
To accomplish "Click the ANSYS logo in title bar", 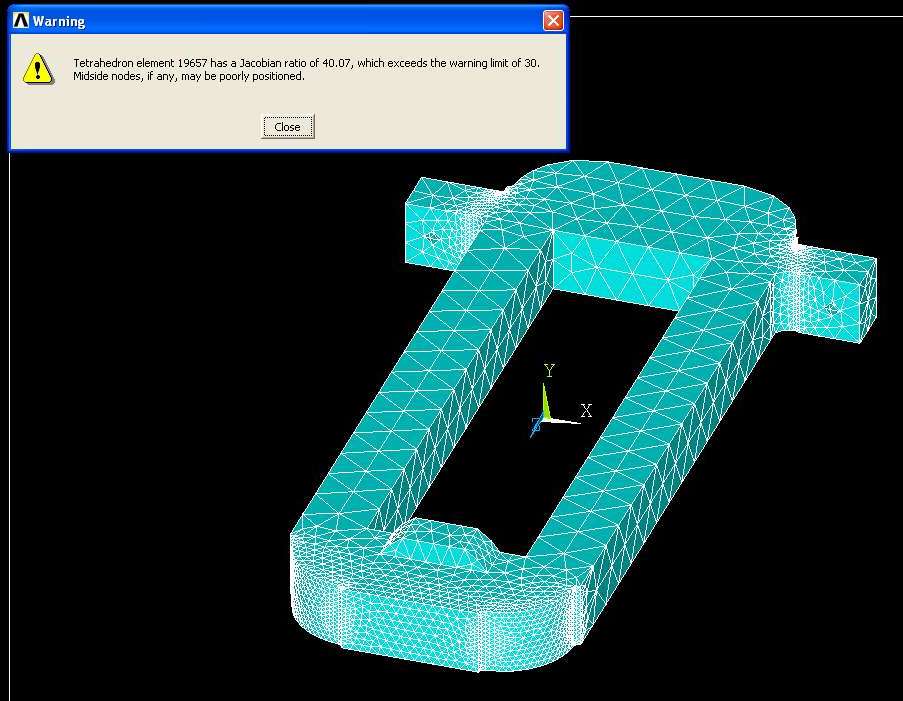I will coord(21,21).
